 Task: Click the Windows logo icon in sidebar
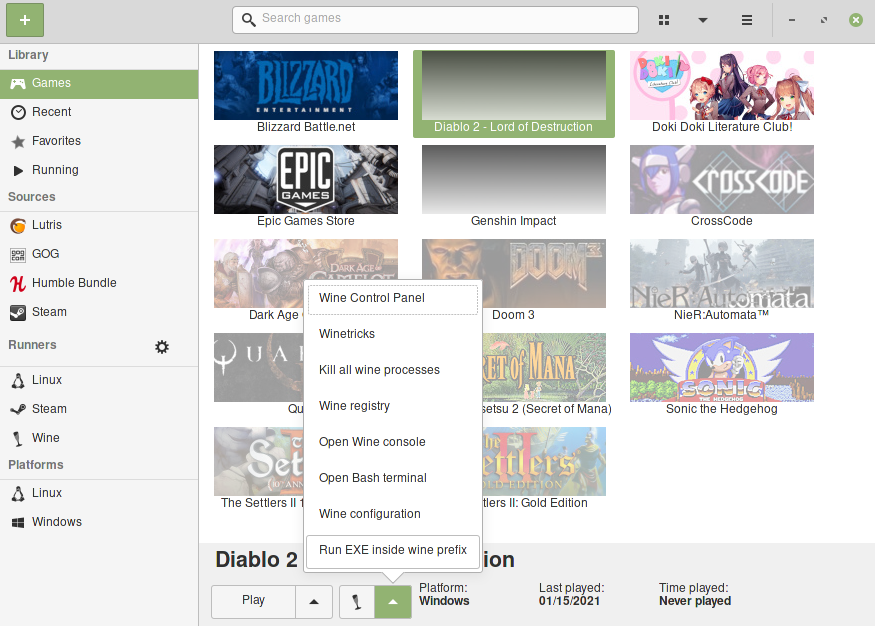pos(18,523)
